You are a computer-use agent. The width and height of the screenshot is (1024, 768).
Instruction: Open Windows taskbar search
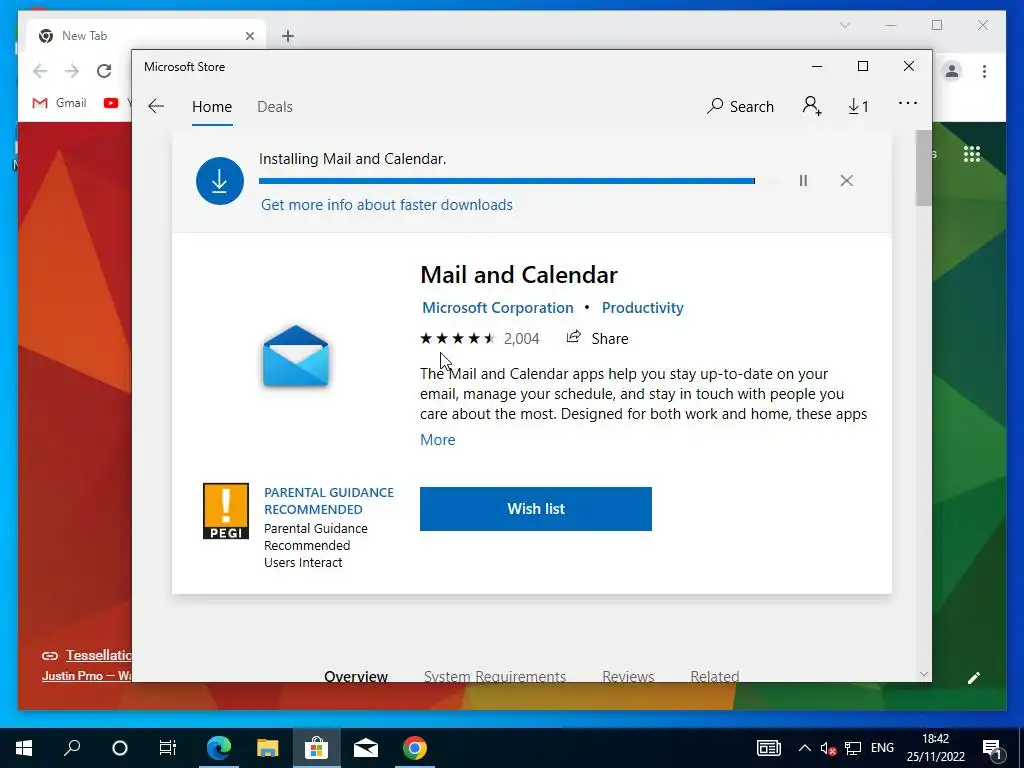[x=72, y=747]
